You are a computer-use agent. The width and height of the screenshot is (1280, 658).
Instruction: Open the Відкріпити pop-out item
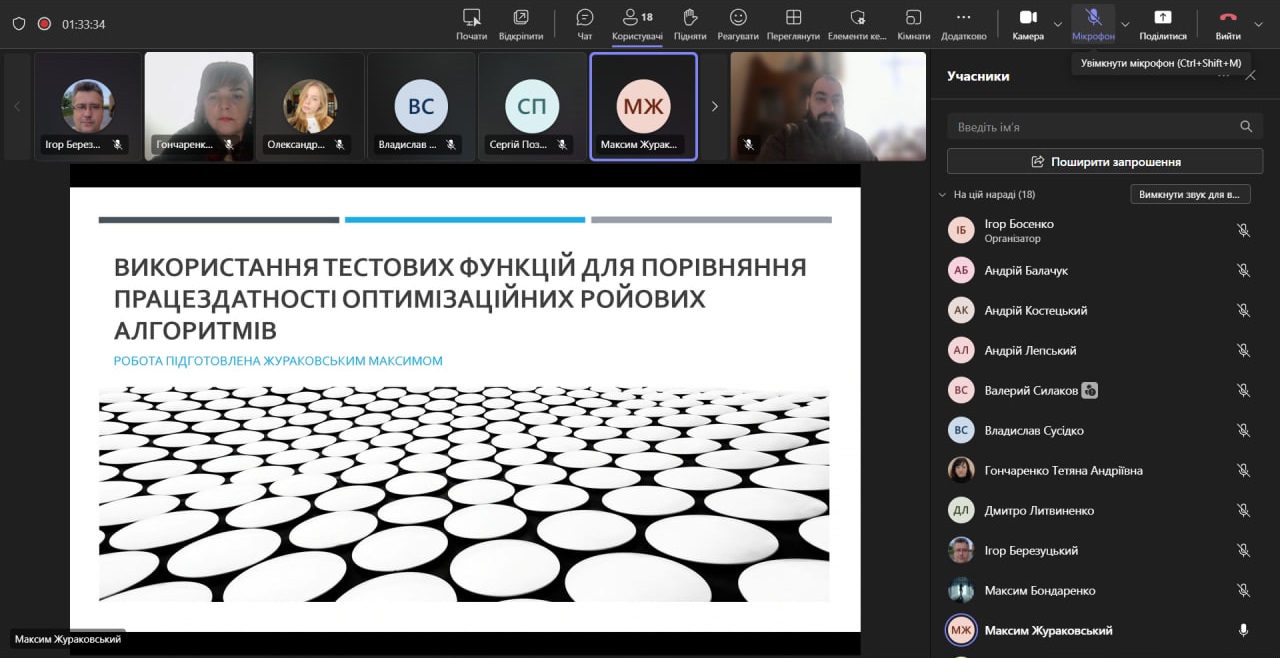[521, 23]
